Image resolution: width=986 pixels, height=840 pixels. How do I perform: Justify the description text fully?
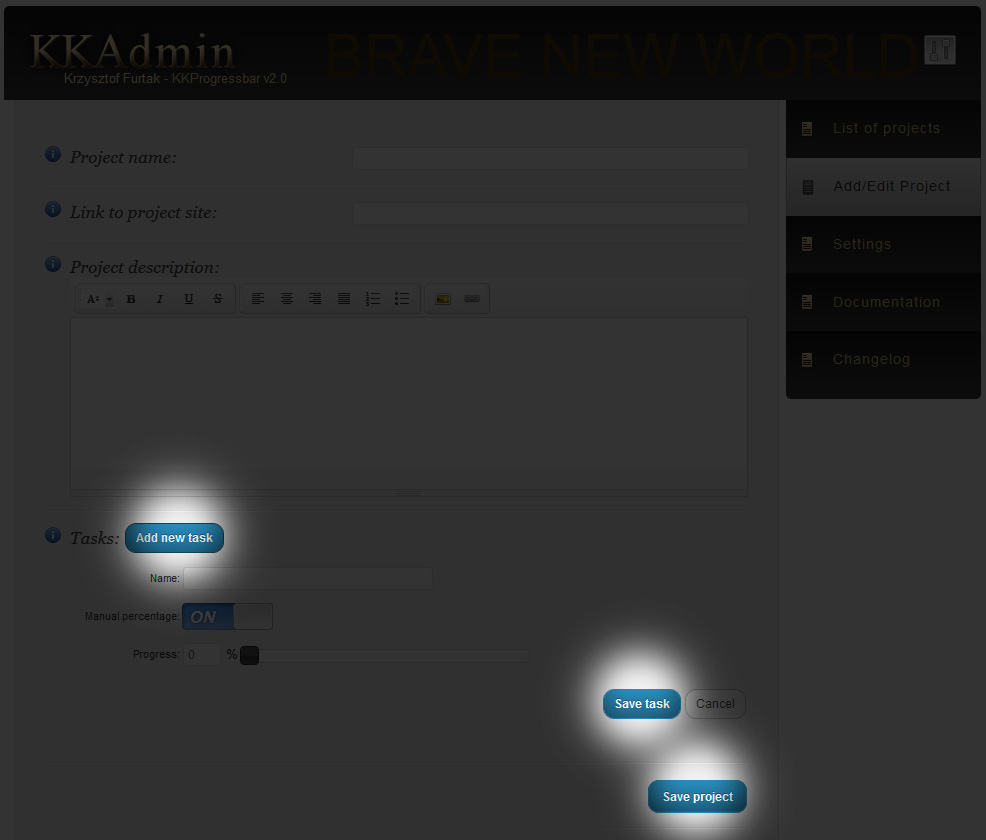344,299
